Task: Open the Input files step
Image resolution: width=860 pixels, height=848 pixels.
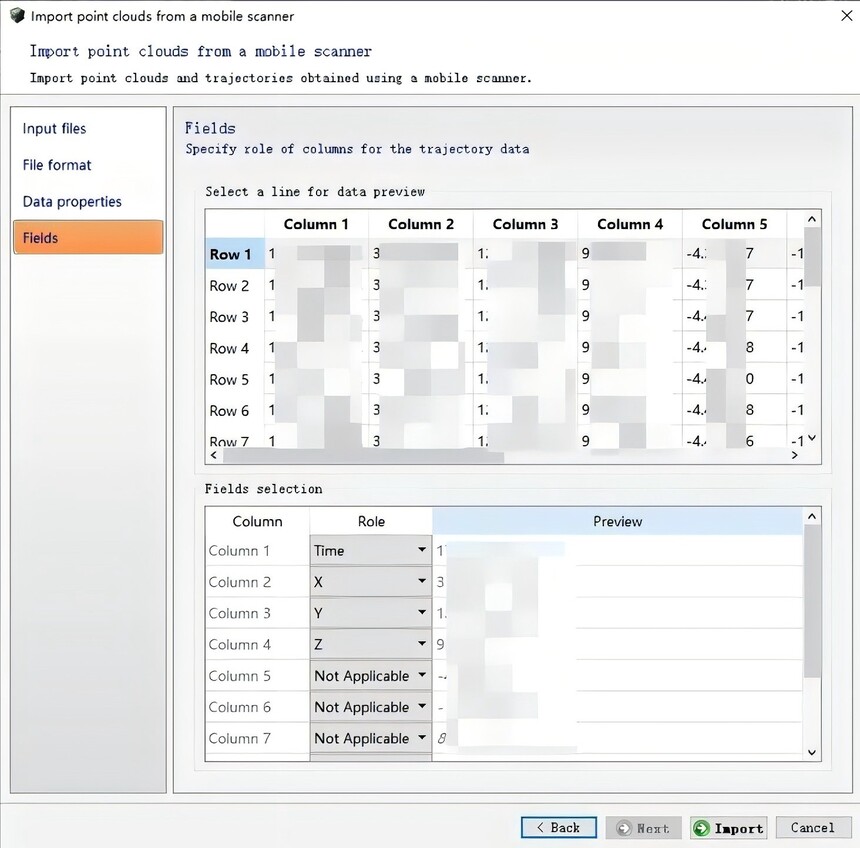Action: (54, 128)
